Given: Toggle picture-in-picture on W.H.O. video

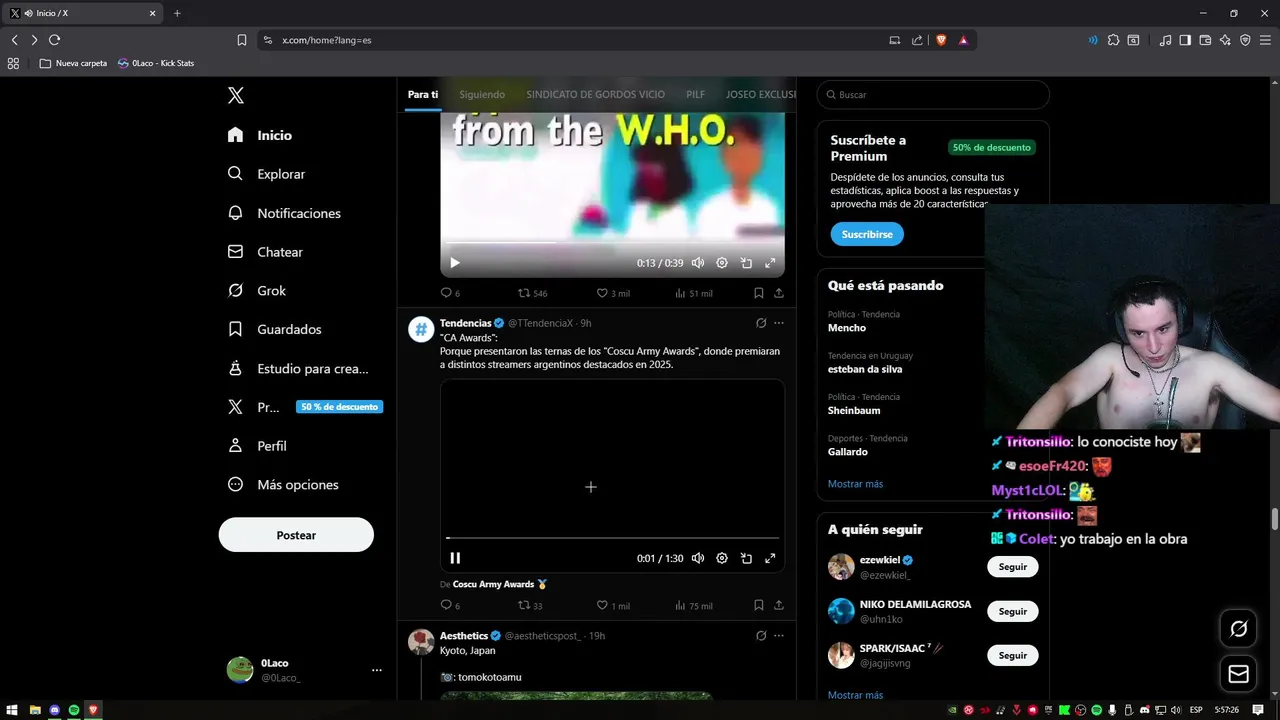Looking at the screenshot, I should click(746, 263).
